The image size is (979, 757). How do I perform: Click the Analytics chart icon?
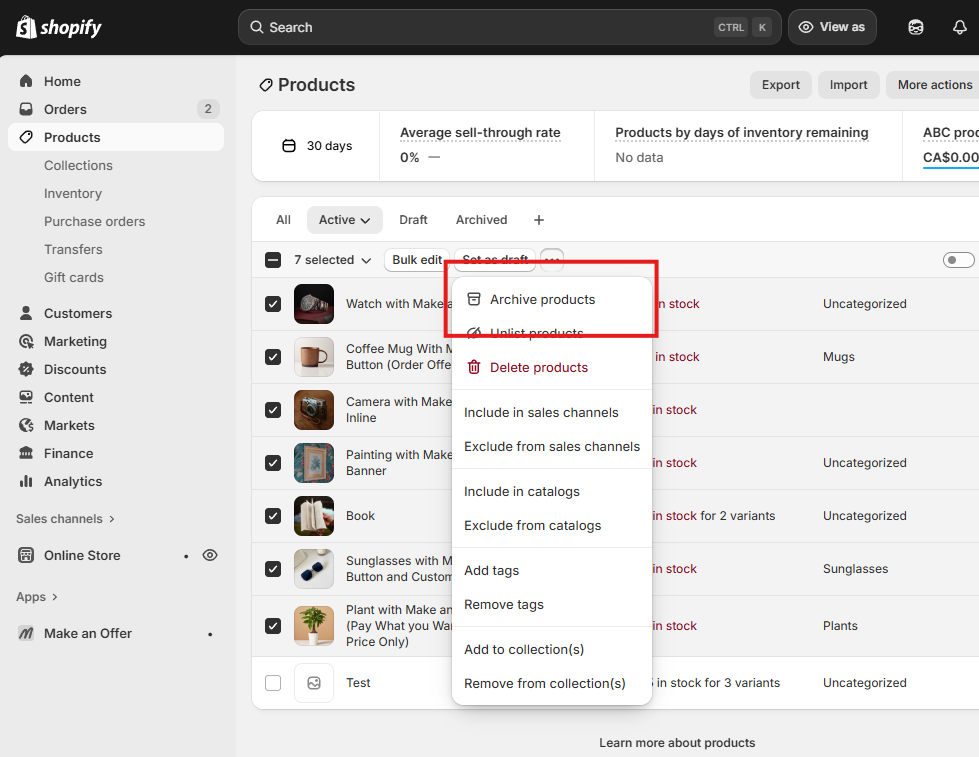[26, 481]
